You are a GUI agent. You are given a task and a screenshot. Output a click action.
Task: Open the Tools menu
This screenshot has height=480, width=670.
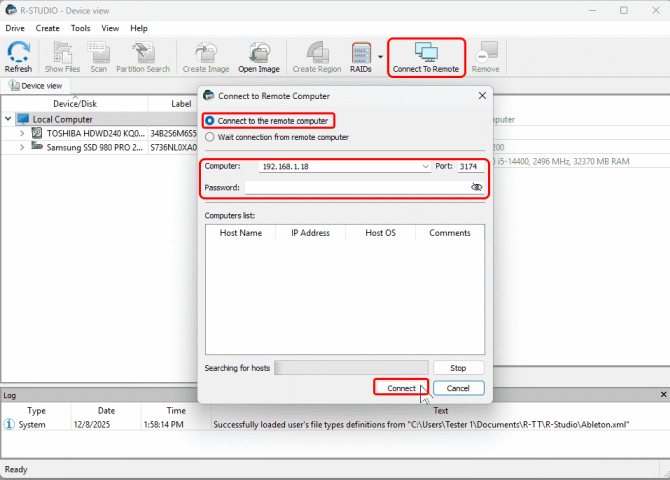tap(80, 29)
